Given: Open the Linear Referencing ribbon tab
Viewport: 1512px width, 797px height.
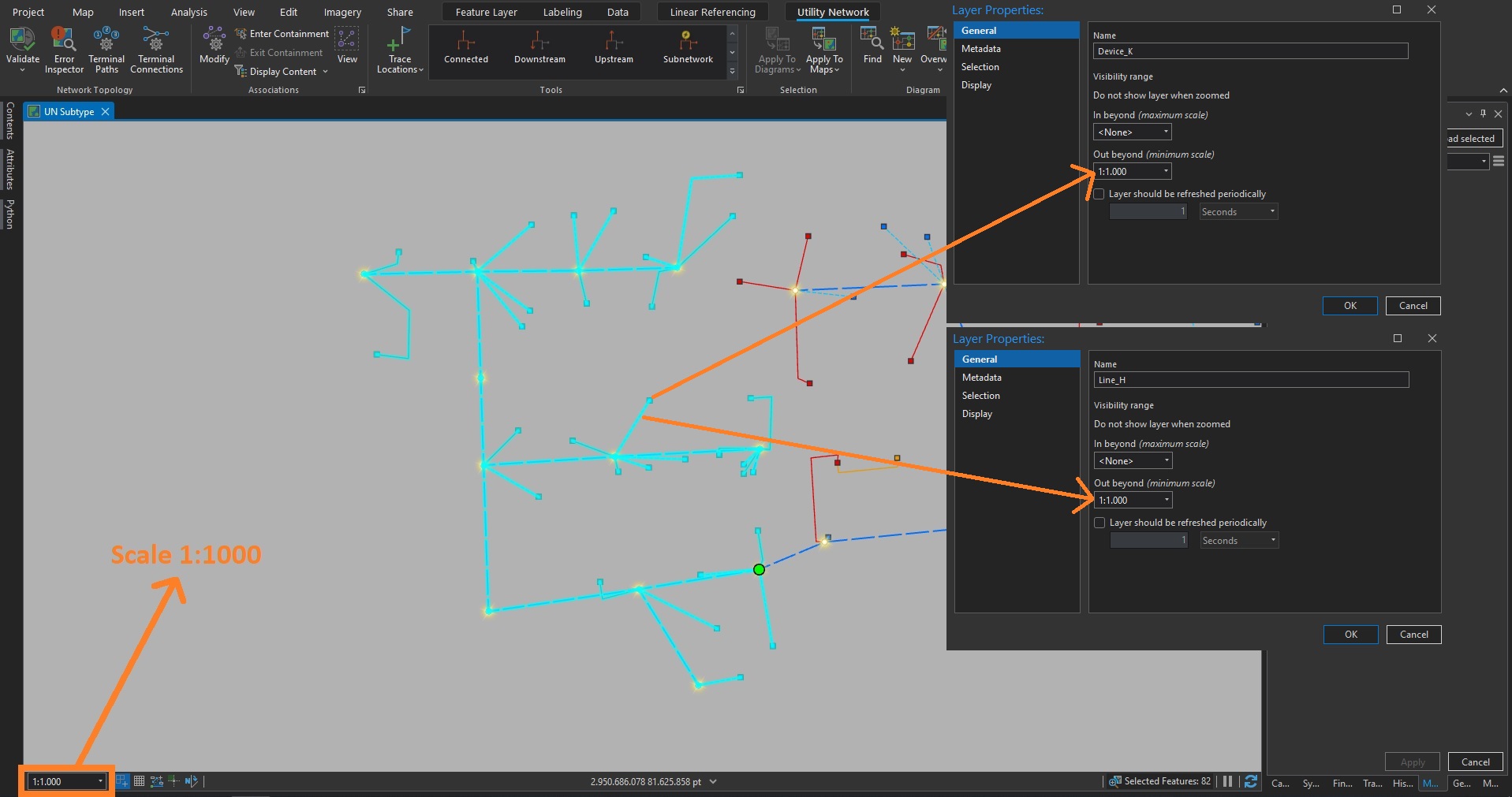Looking at the screenshot, I should (712, 12).
